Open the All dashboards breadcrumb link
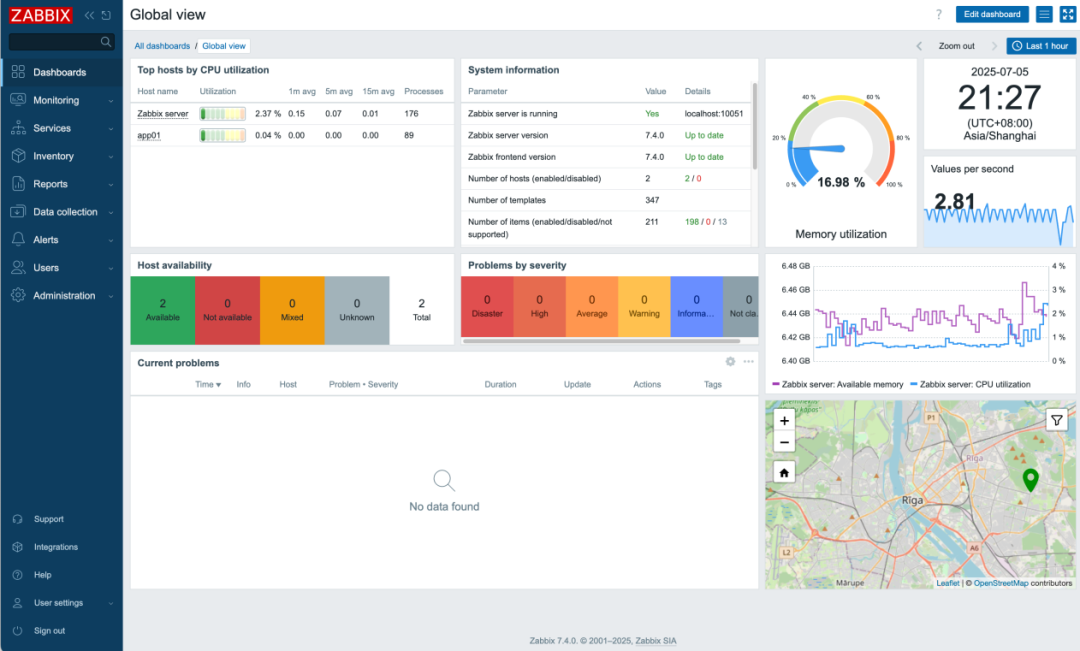 click(162, 46)
